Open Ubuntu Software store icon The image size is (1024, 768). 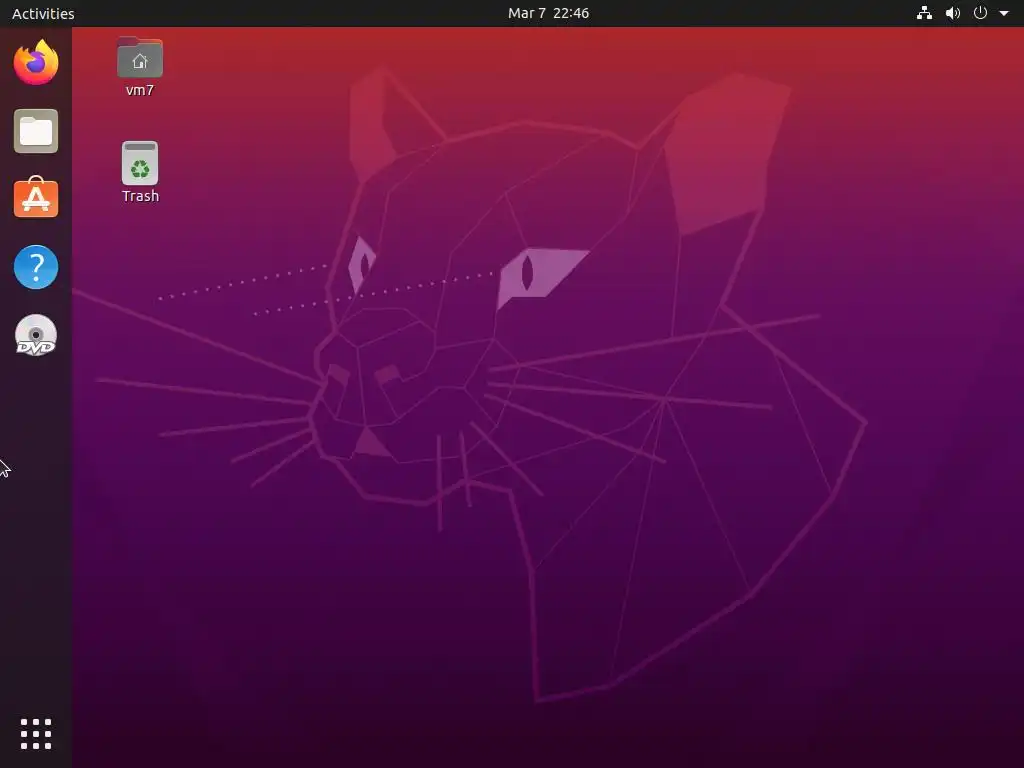[x=36, y=197]
